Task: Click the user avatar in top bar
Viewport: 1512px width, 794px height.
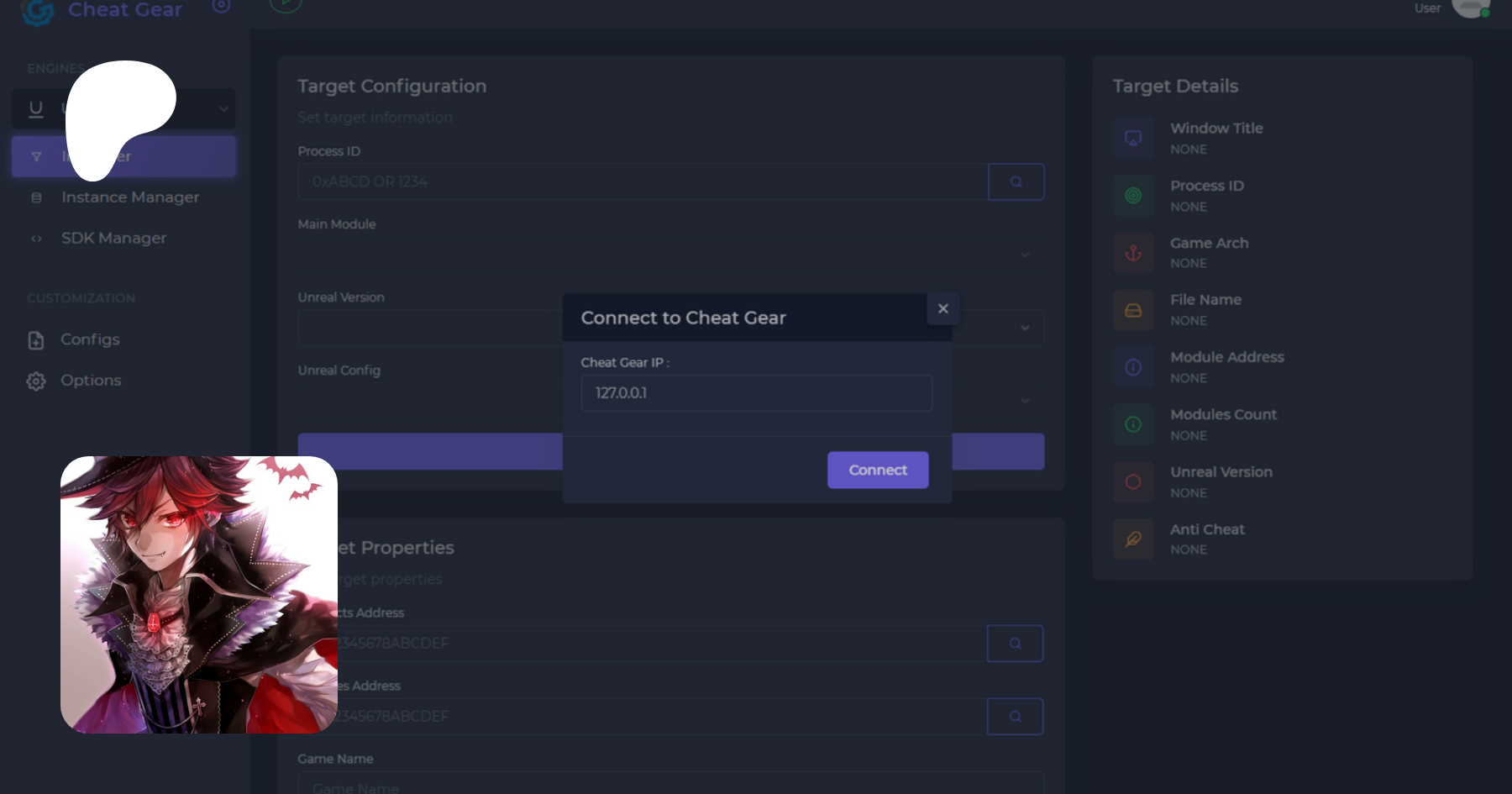Action: click(1471, 8)
